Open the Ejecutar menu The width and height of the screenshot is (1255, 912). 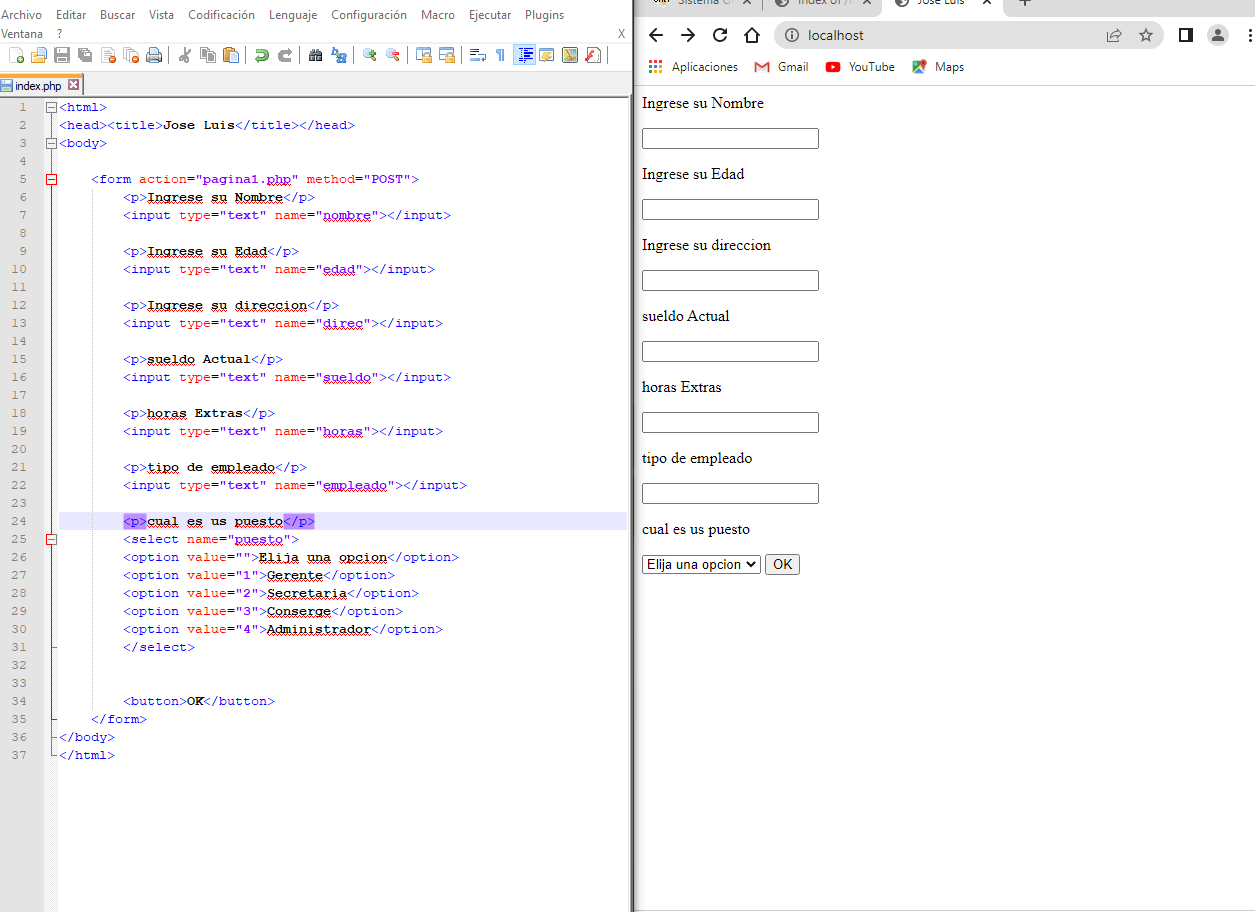(x=490, y=15)
